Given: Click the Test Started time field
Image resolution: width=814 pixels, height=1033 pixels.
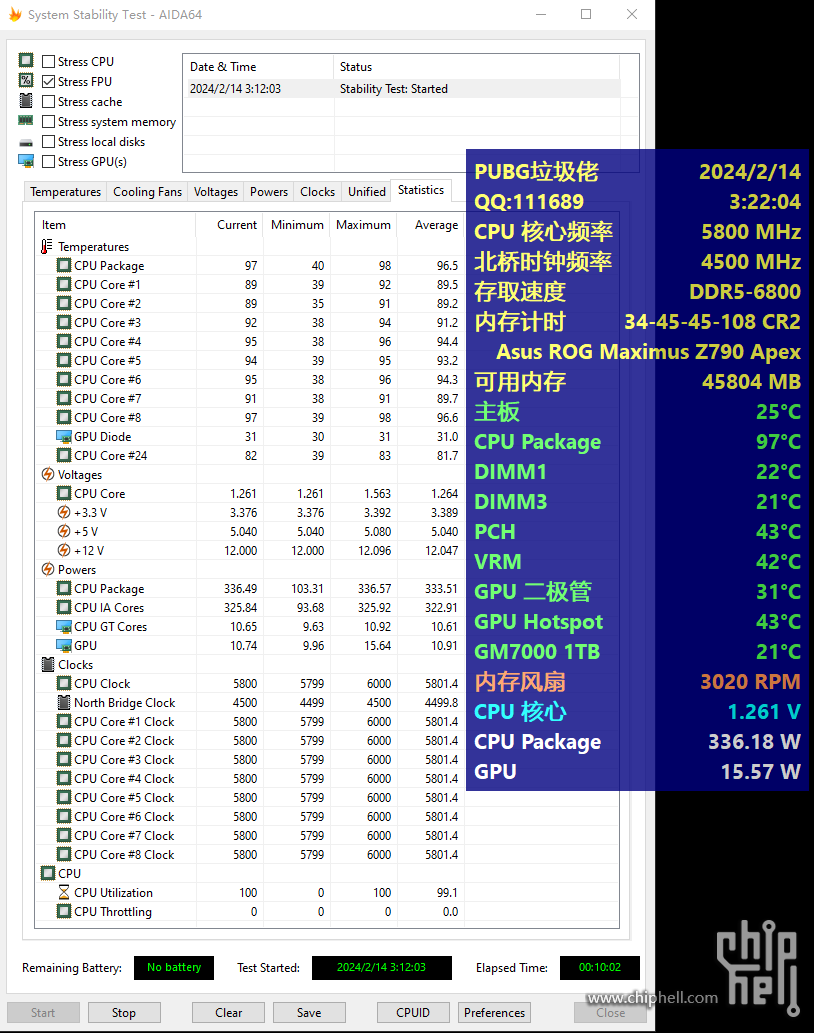Looking at the screenshot, I should coord(381,967).
